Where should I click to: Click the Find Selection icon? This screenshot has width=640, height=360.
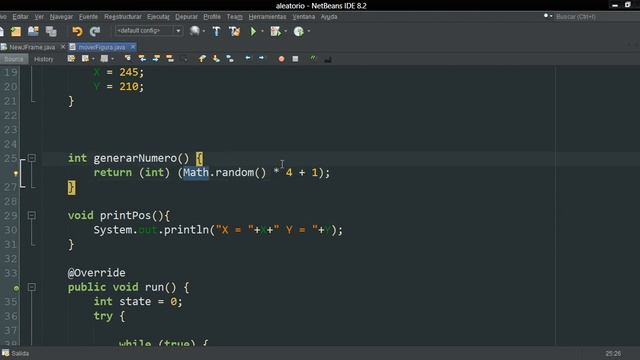[x=128, y=59]
